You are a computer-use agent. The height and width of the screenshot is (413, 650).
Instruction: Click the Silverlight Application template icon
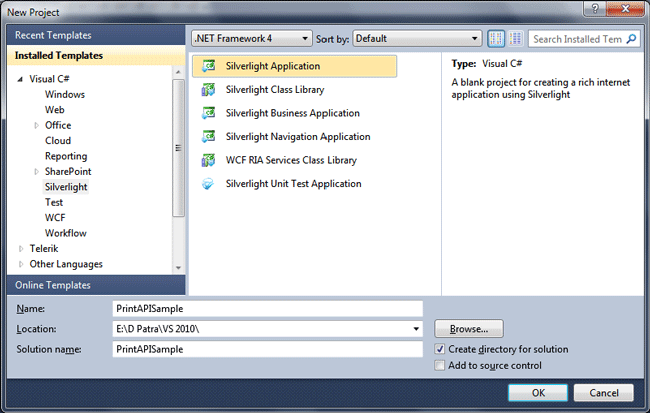pos(208,66)
